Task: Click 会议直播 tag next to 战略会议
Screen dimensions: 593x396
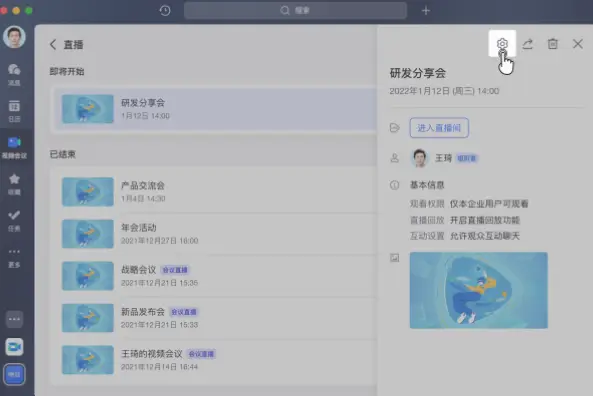Action: [175, 270]
